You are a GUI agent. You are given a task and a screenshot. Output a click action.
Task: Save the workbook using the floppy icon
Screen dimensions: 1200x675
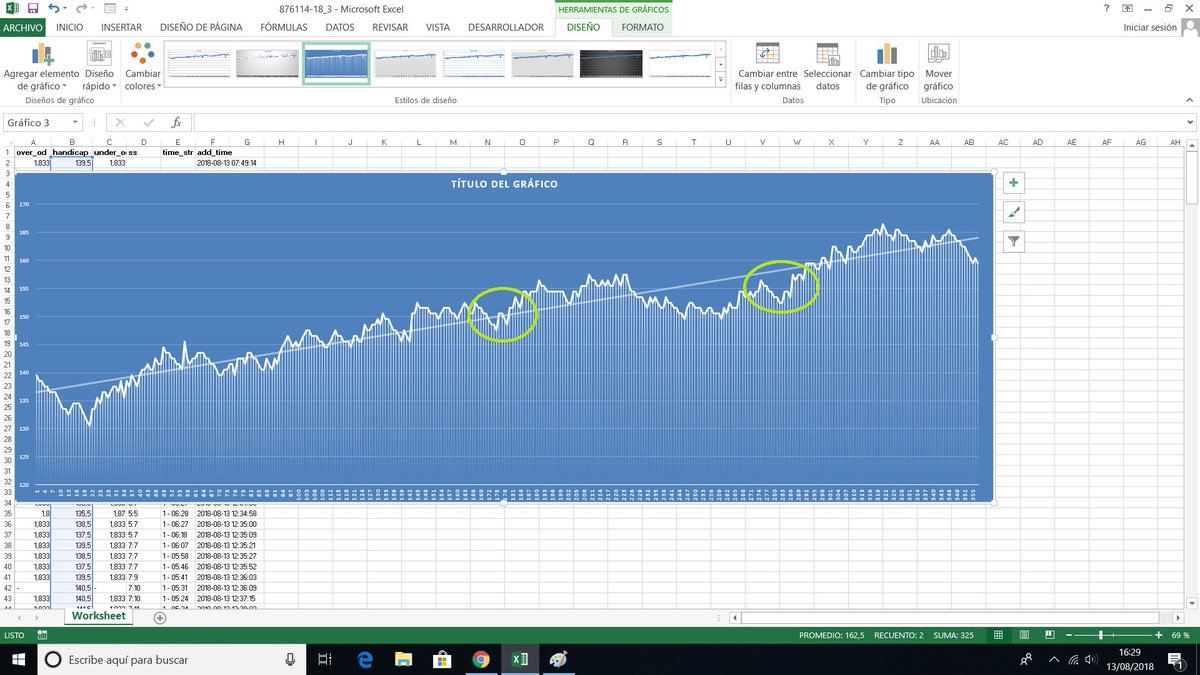pos(33,8)
